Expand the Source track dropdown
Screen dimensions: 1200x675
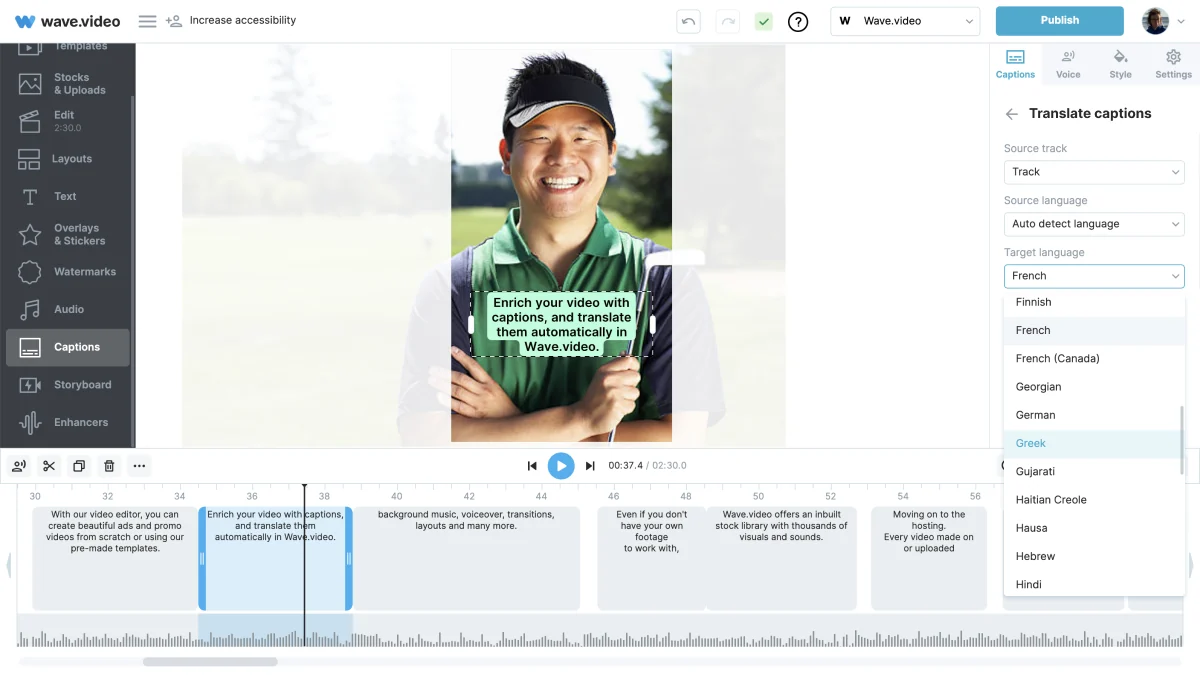tap(1094, 172)
